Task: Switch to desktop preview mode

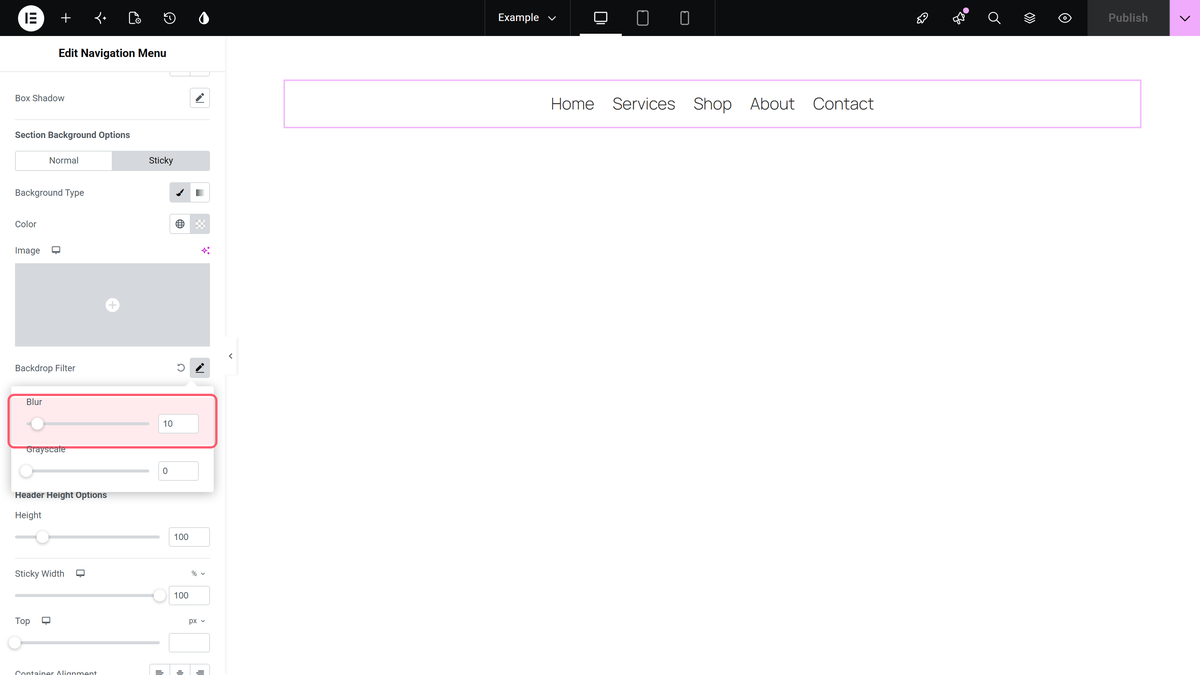Action: pos(601,18)
